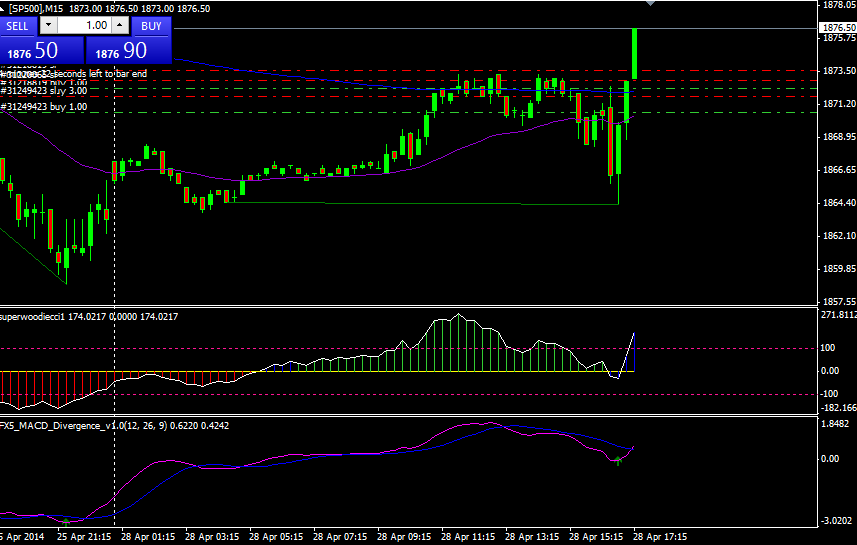Click CCI scale value -182.166
Image resolution: width=857 pixels, height=545 pixels.
[838, 408]
